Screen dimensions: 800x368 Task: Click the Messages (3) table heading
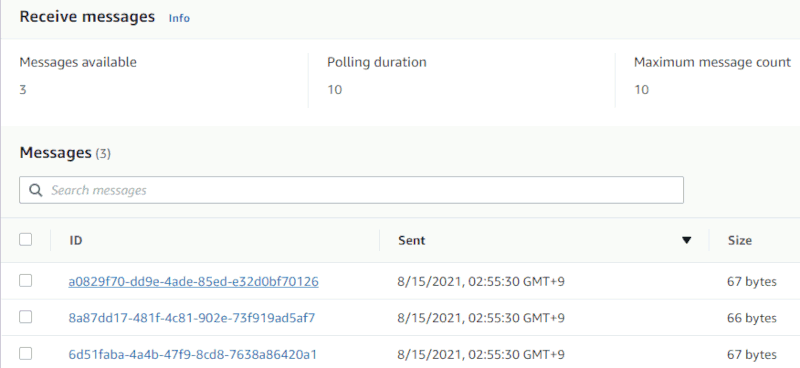65,153
